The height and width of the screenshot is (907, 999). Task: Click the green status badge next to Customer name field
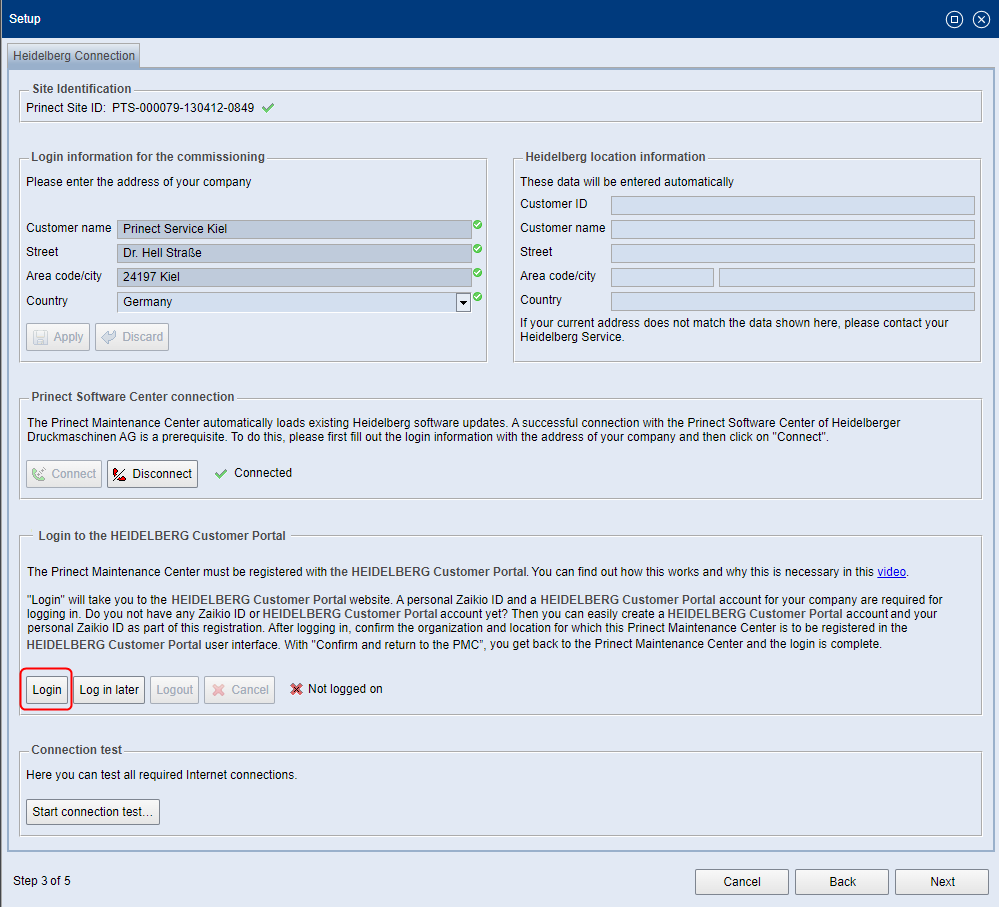[477, 223]
